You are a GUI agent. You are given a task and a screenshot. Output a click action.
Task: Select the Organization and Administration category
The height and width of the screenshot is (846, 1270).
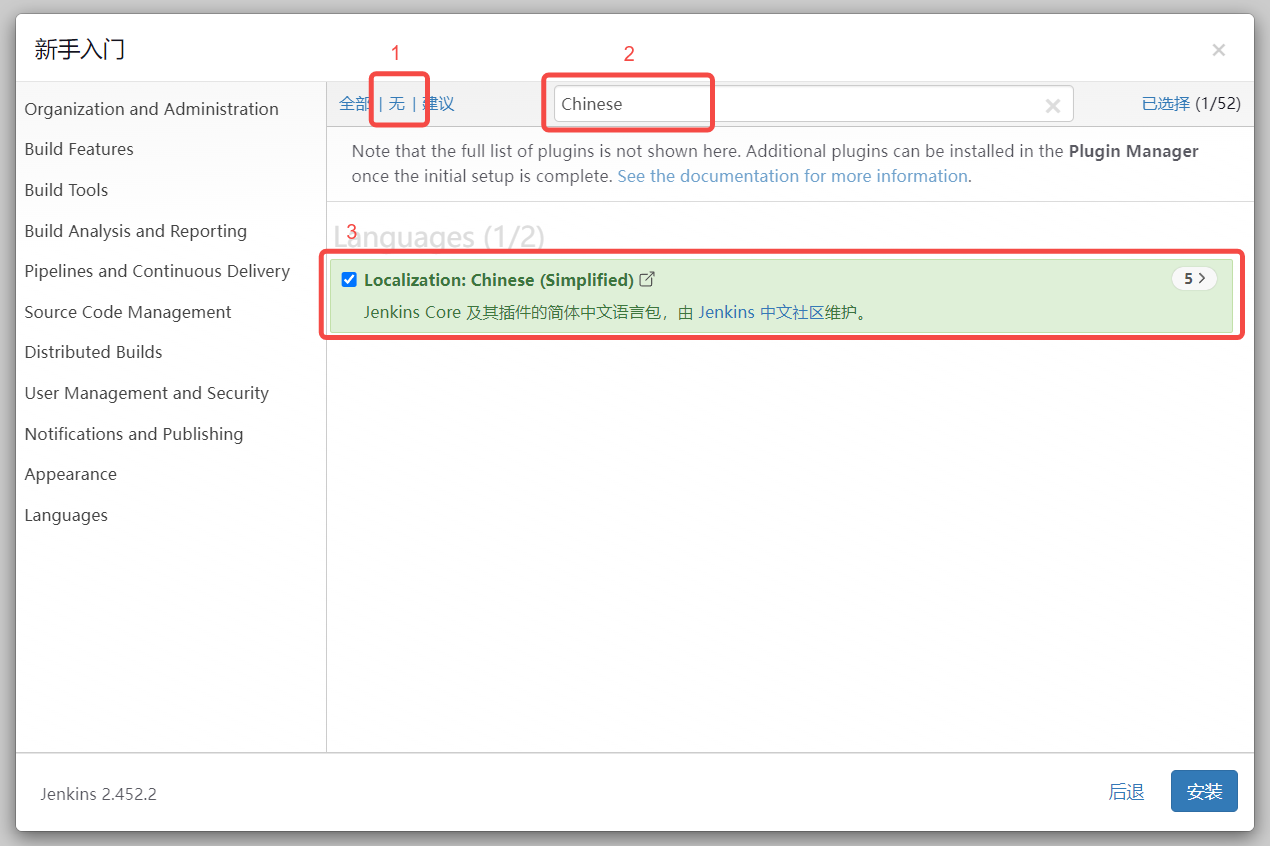pyautogui.click(x=151, y=109)
